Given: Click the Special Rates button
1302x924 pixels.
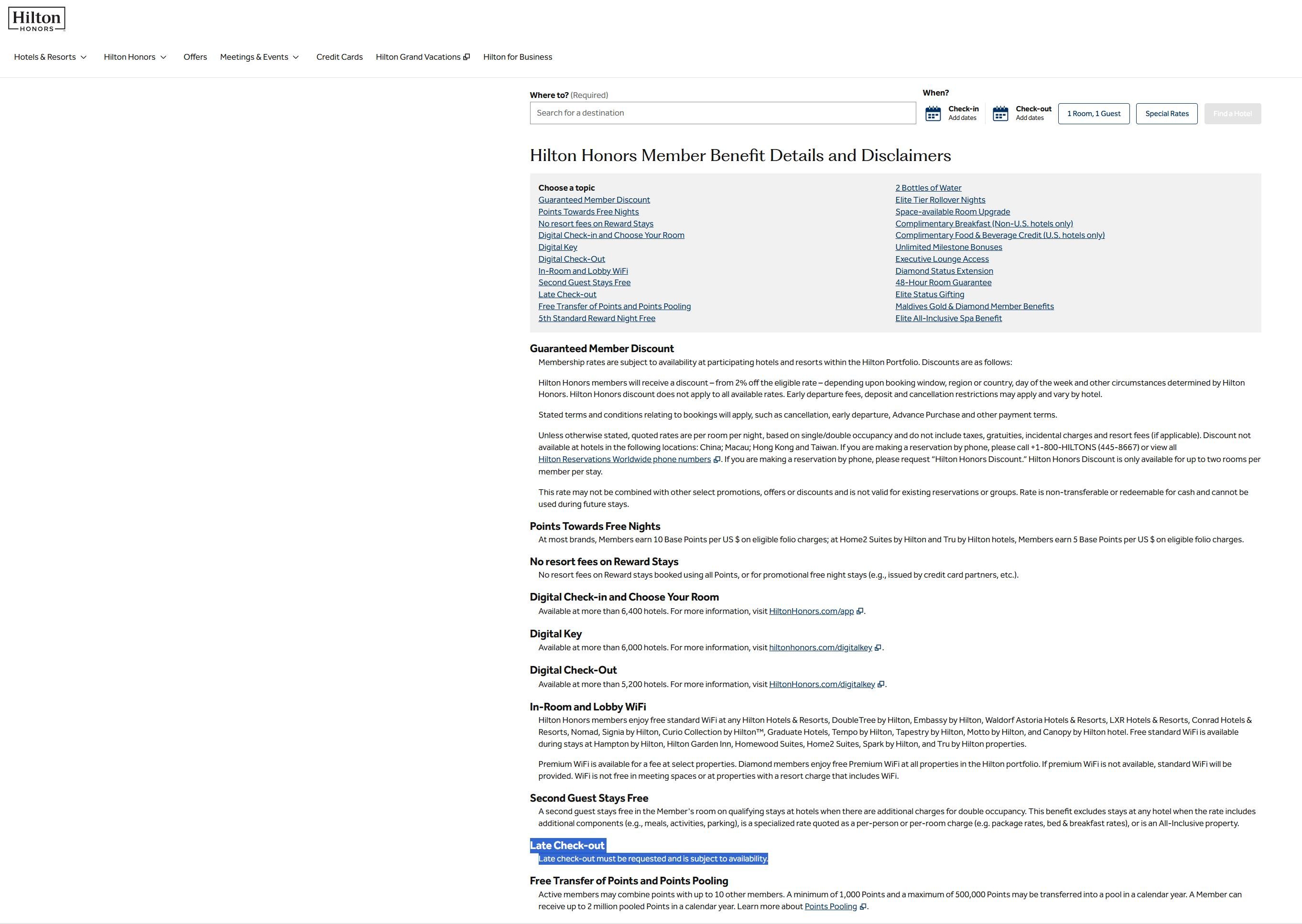Looking at the screenshot, I should (x=1167, y=114).
